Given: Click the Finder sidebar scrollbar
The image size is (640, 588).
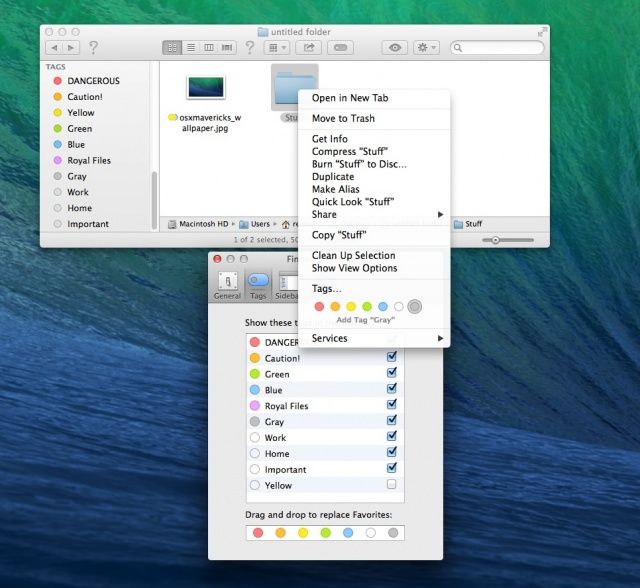Looking at the screenshot, I should click(154, 200).
